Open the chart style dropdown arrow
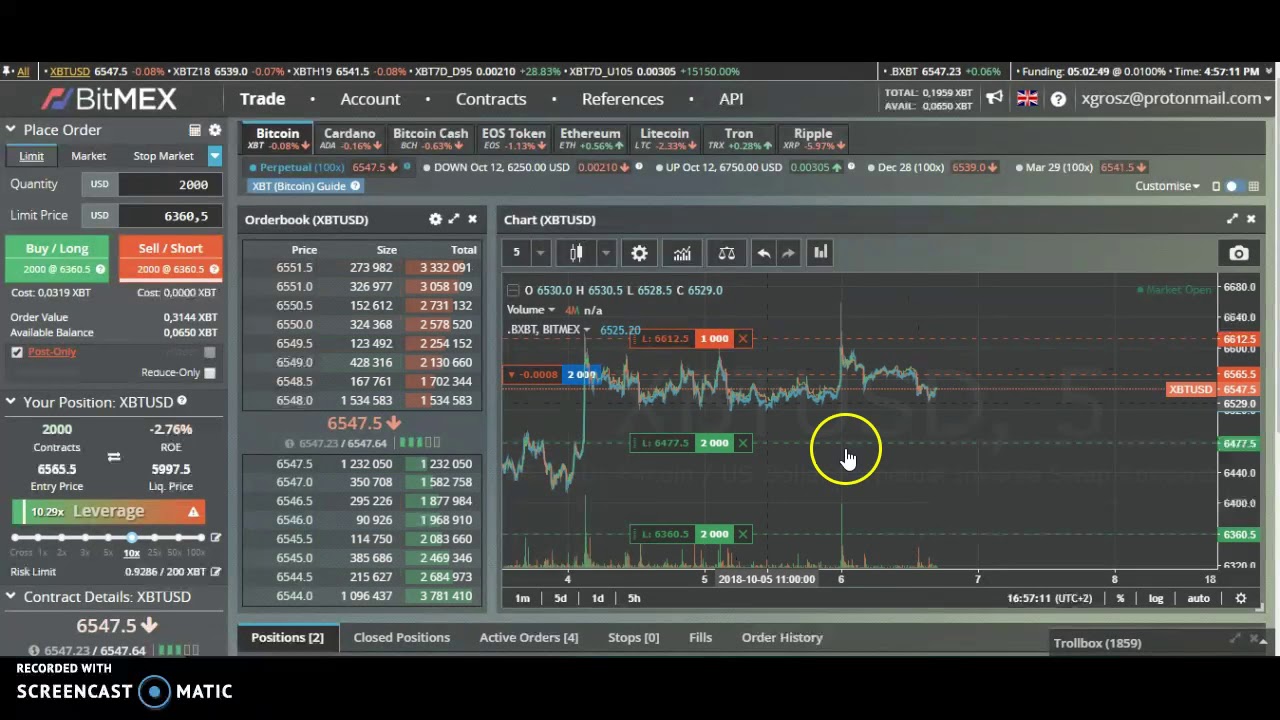The image size is (1280, 720). 605,253
